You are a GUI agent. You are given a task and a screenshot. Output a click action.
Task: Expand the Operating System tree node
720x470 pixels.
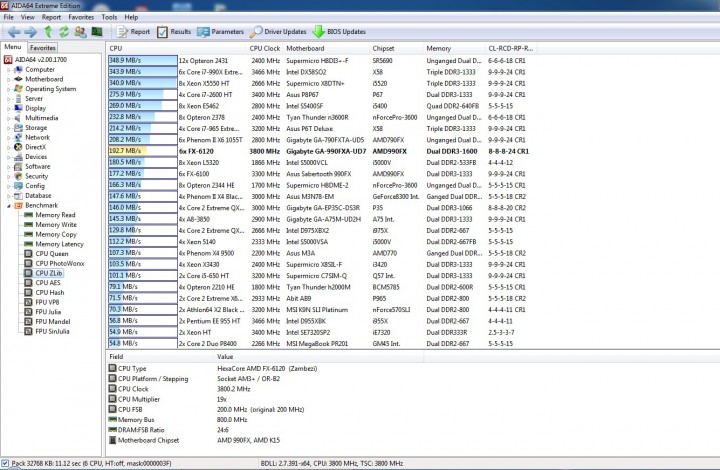tap(9, 89)
